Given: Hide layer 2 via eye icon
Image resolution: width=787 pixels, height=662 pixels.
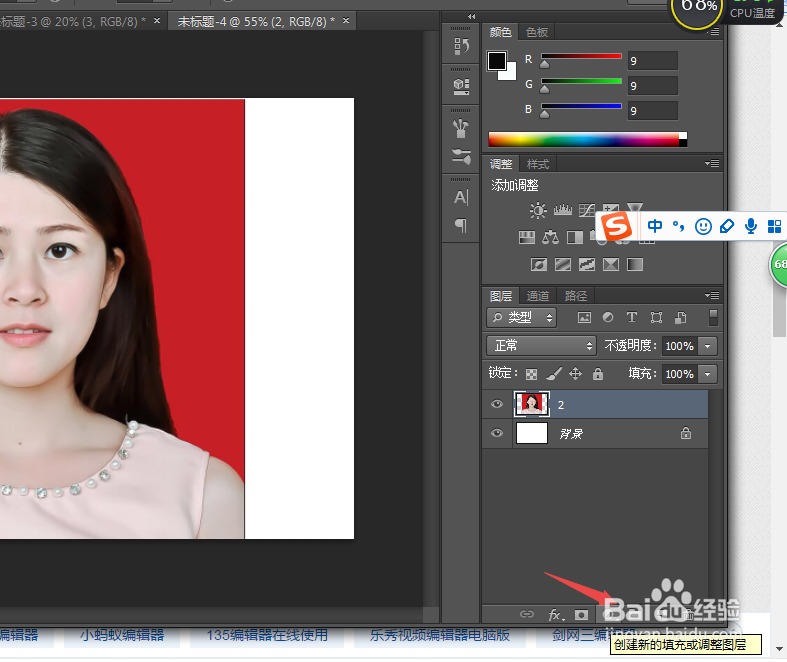Looking at the screenshot, I should click(497, 404).
